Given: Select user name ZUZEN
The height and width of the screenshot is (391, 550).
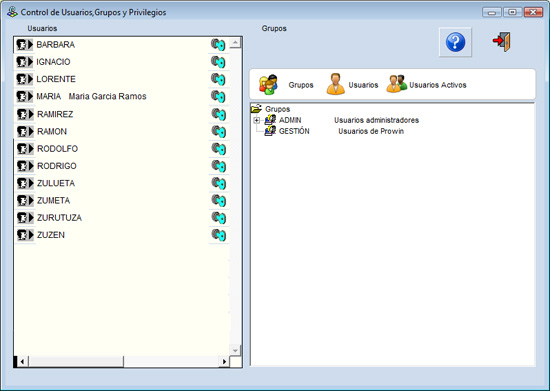Looking at the screenshot, I should click(x=51, y=235).
